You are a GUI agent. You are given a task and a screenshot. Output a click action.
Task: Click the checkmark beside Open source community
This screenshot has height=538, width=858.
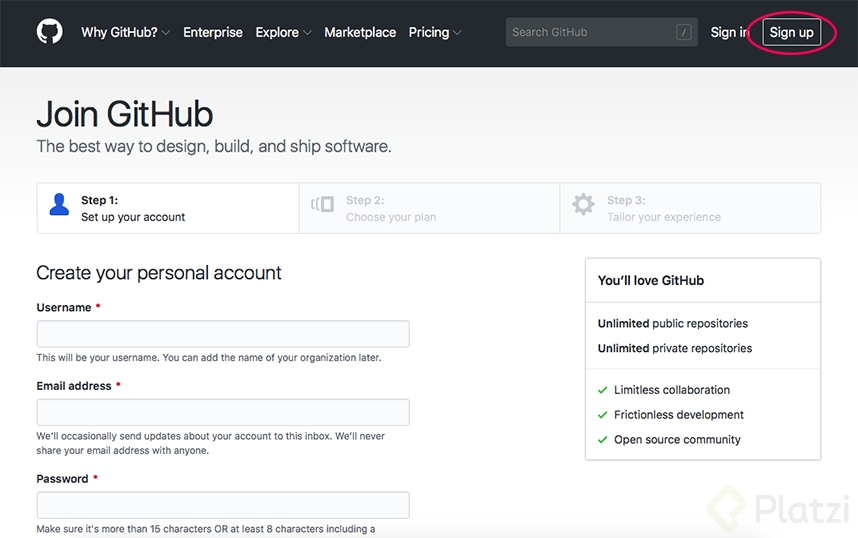pyautogui.click(x=602, y=439)
